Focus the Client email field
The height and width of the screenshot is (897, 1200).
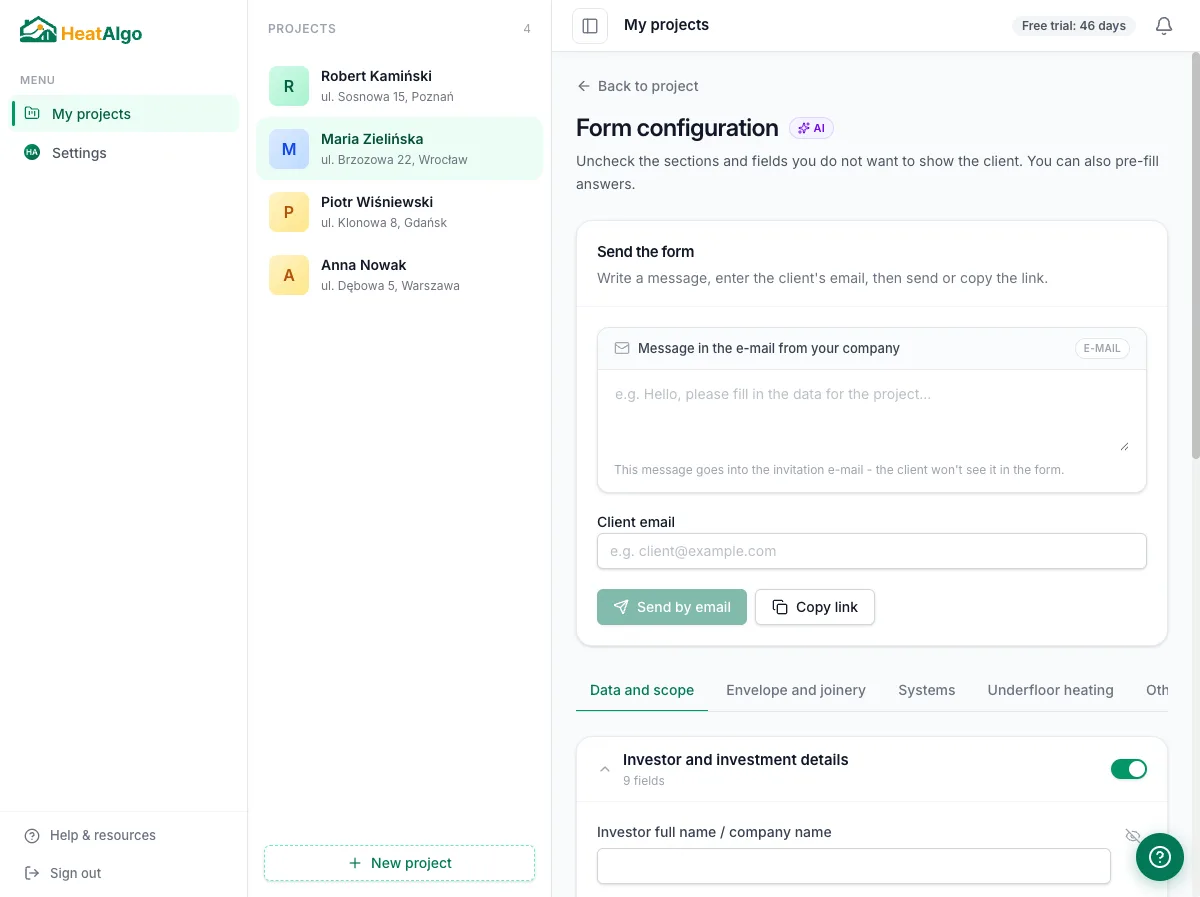click(x=872, y=551)
